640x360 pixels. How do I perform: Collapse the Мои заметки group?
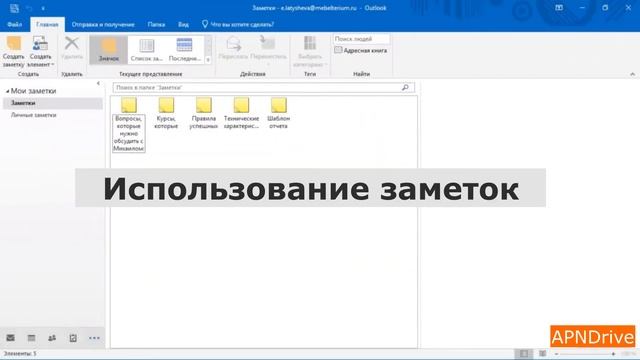coord(7,91)
